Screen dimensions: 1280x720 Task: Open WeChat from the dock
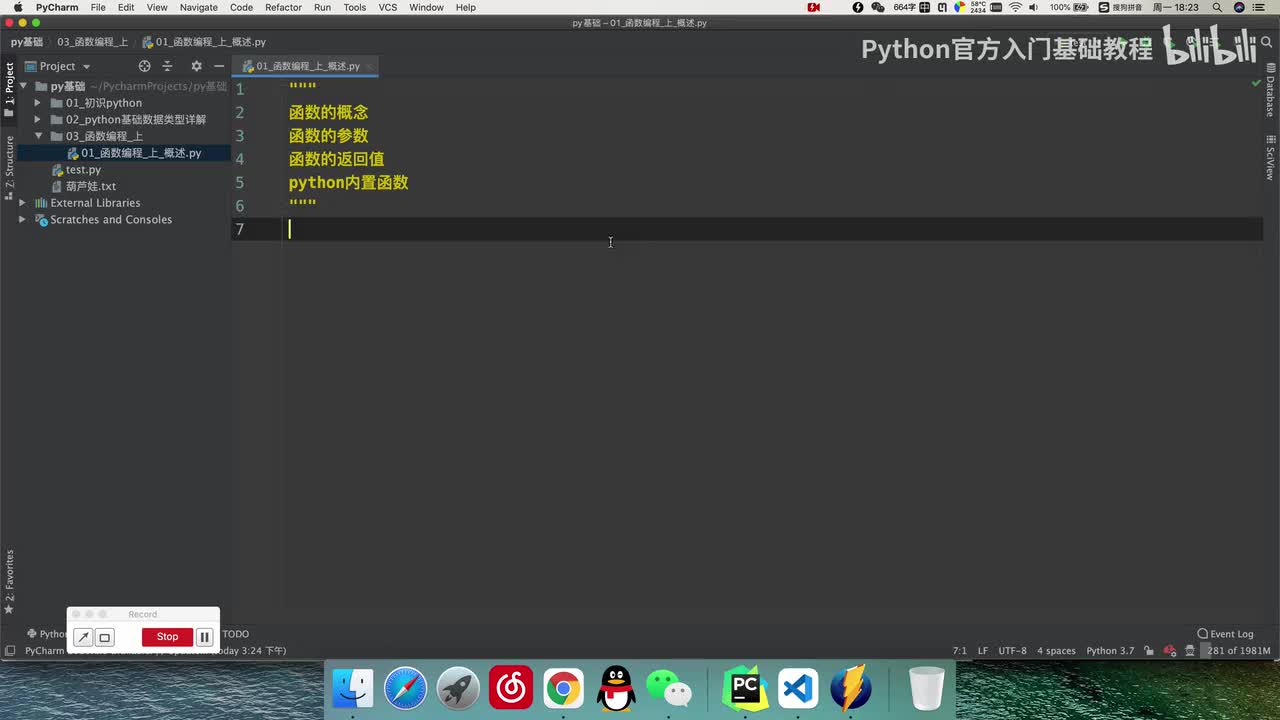tap(669, 689)
